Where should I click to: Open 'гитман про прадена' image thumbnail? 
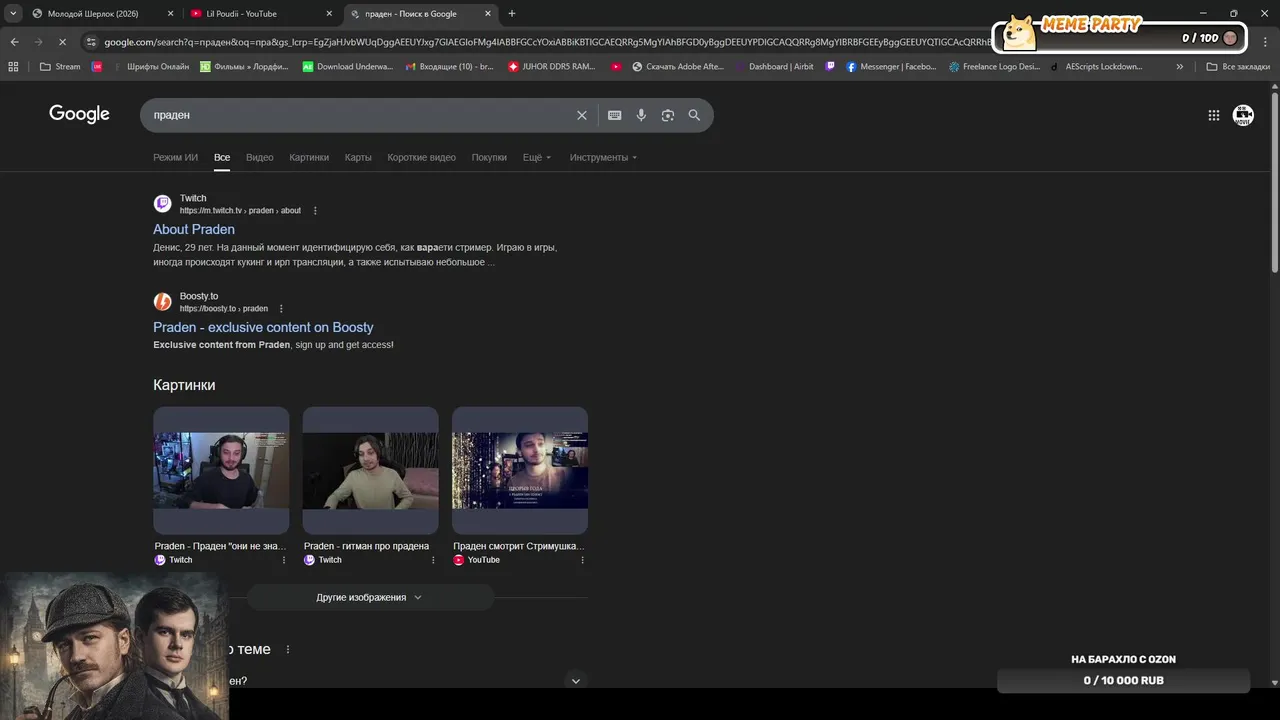coord(370,470)
